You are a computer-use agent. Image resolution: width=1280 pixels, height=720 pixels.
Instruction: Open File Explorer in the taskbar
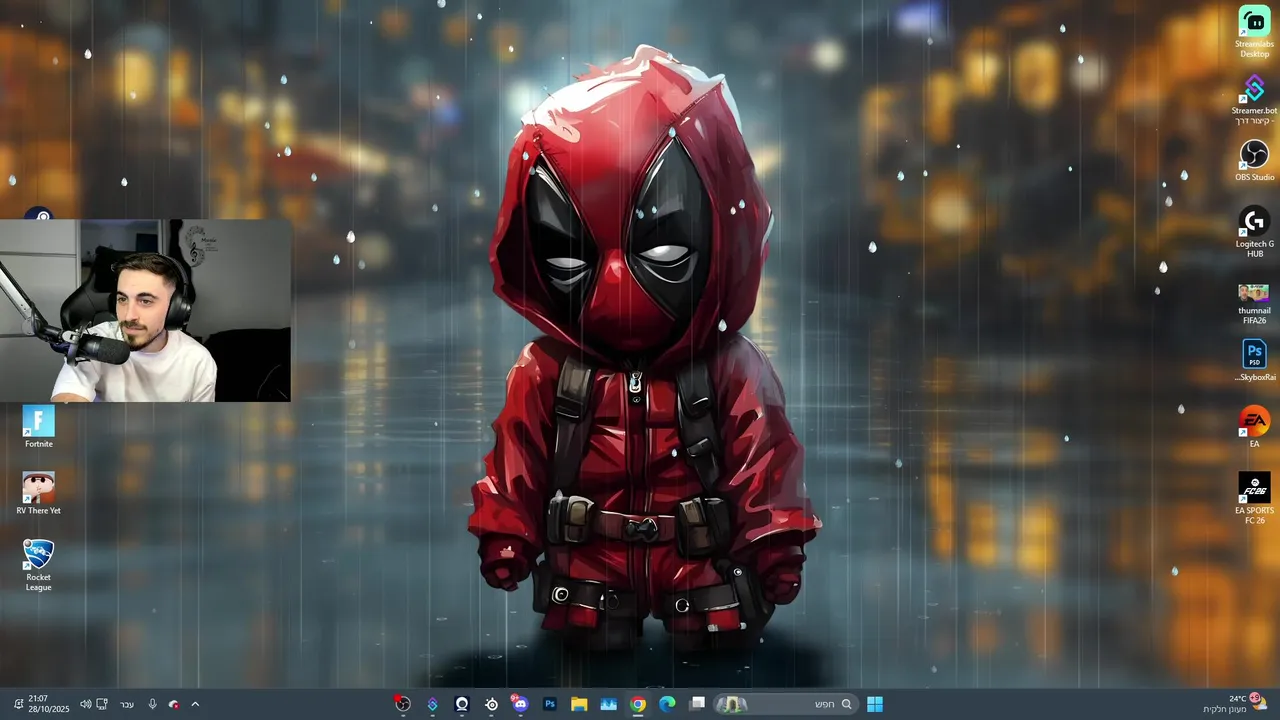point(579,704)
